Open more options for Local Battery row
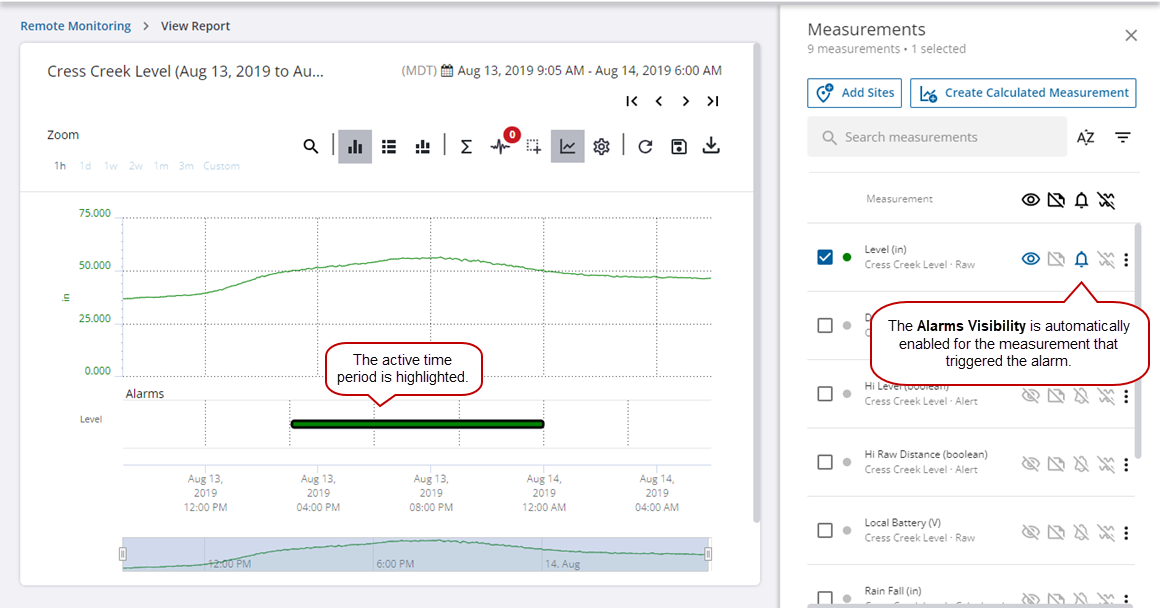The height and width of the screenshot is (608, 1160). coord(1126,532)
